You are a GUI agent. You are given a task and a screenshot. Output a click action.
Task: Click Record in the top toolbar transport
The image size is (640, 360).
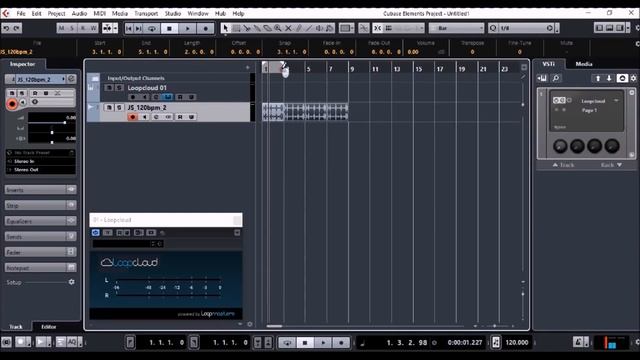pos(205,28)
